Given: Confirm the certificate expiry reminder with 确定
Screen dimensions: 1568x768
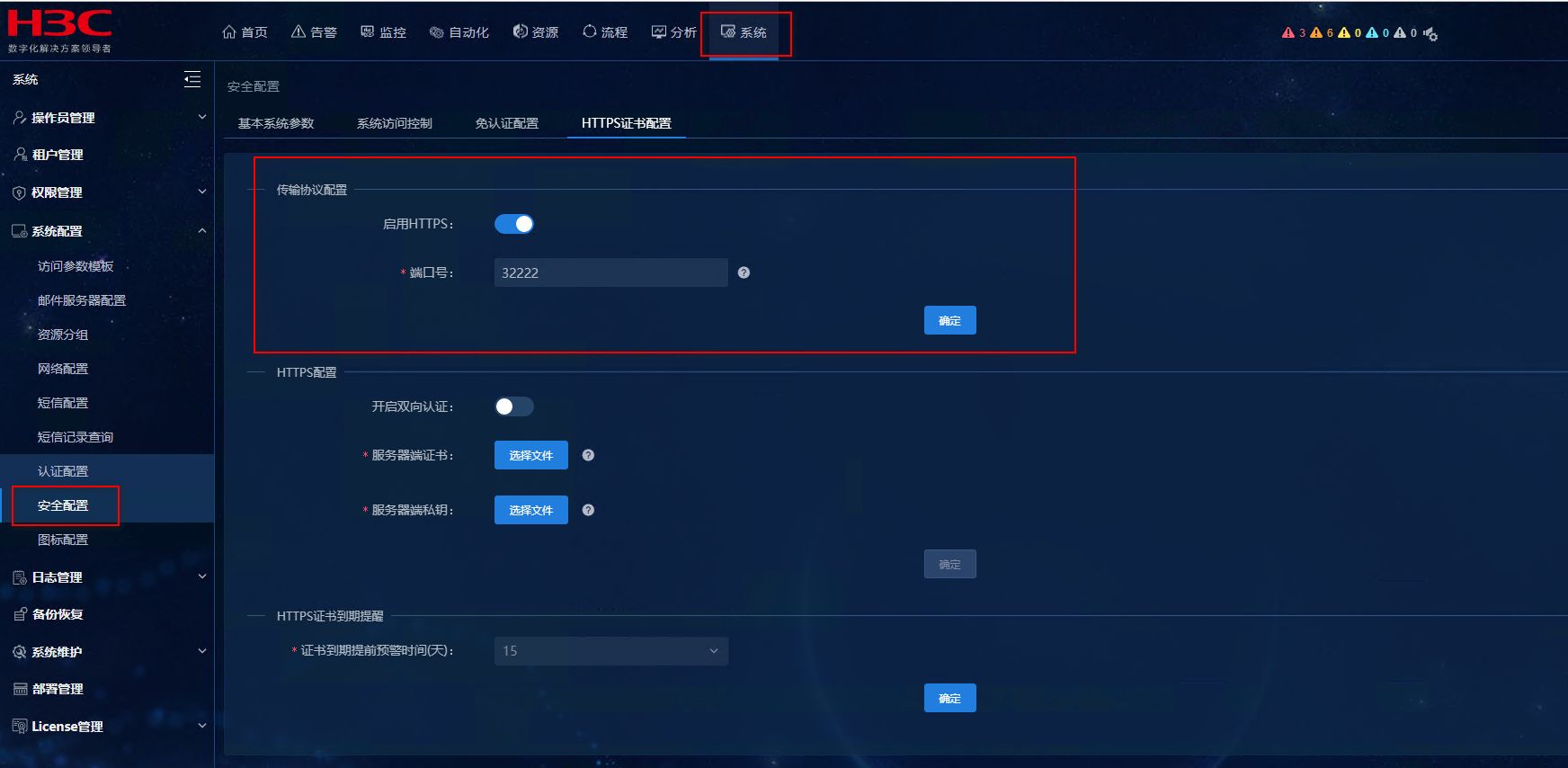Looking at the screenshot, I should coord(950,698).
